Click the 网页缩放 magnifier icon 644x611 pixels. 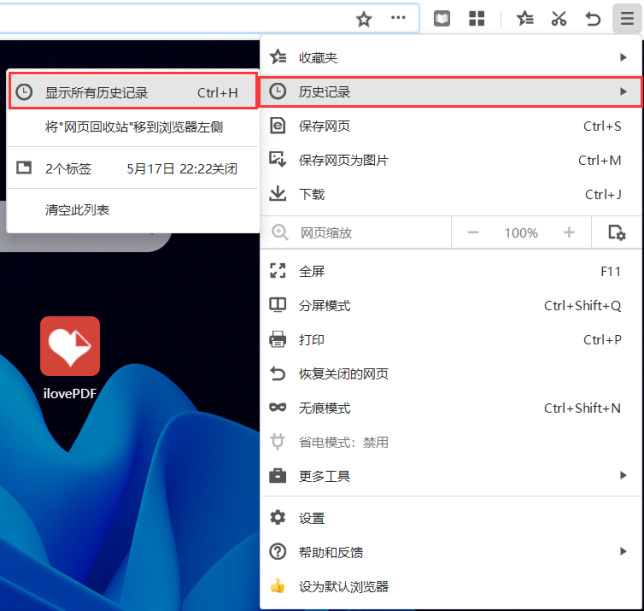(x=280, y=232)
